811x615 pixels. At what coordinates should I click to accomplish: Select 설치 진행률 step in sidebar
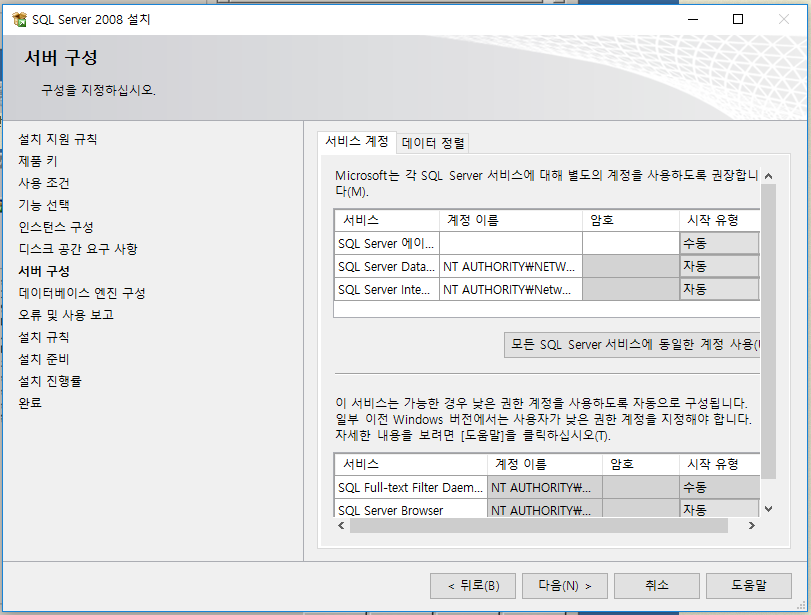(x=50, y=381)
